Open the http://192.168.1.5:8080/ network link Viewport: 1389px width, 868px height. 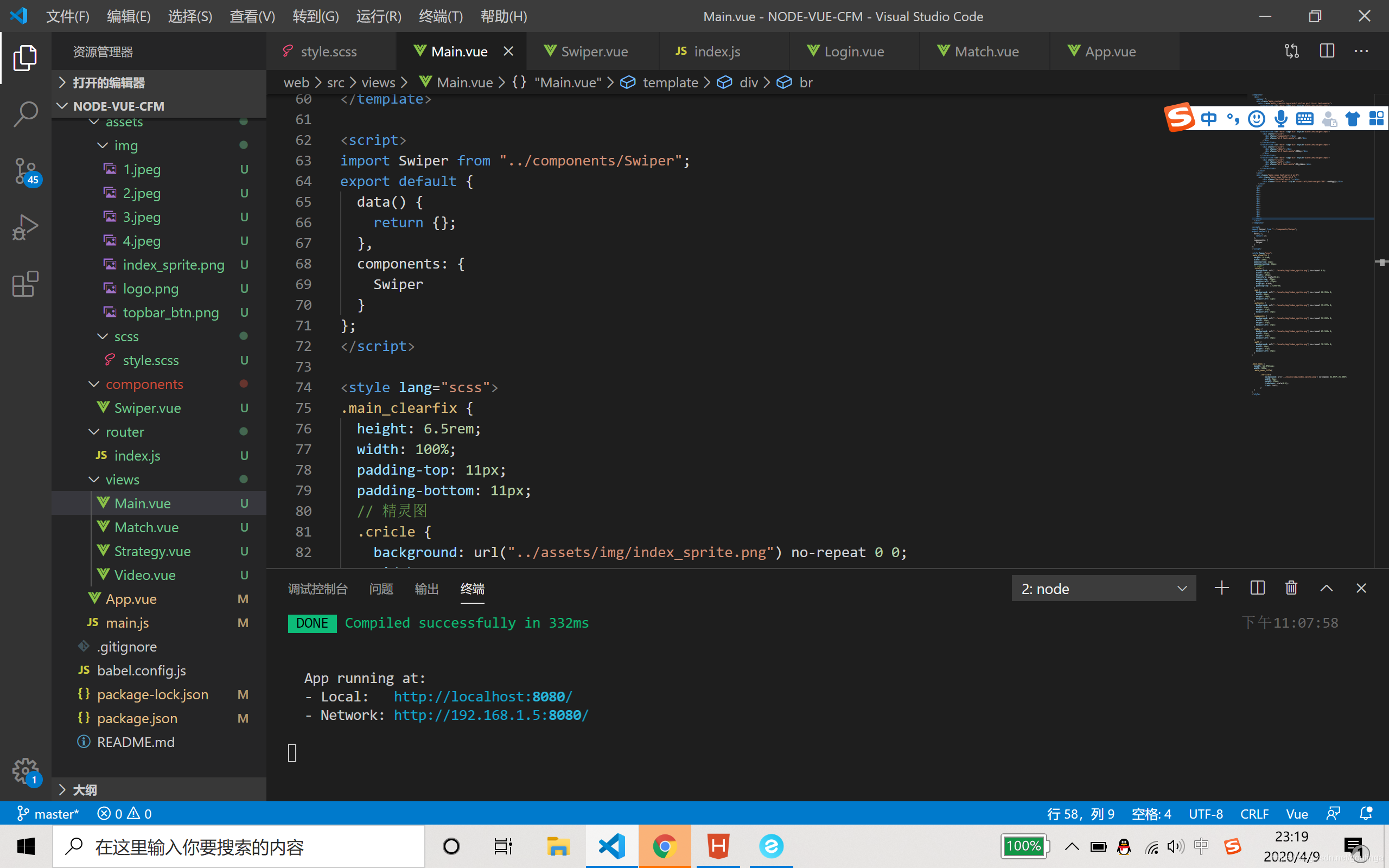tap(490, 716)
